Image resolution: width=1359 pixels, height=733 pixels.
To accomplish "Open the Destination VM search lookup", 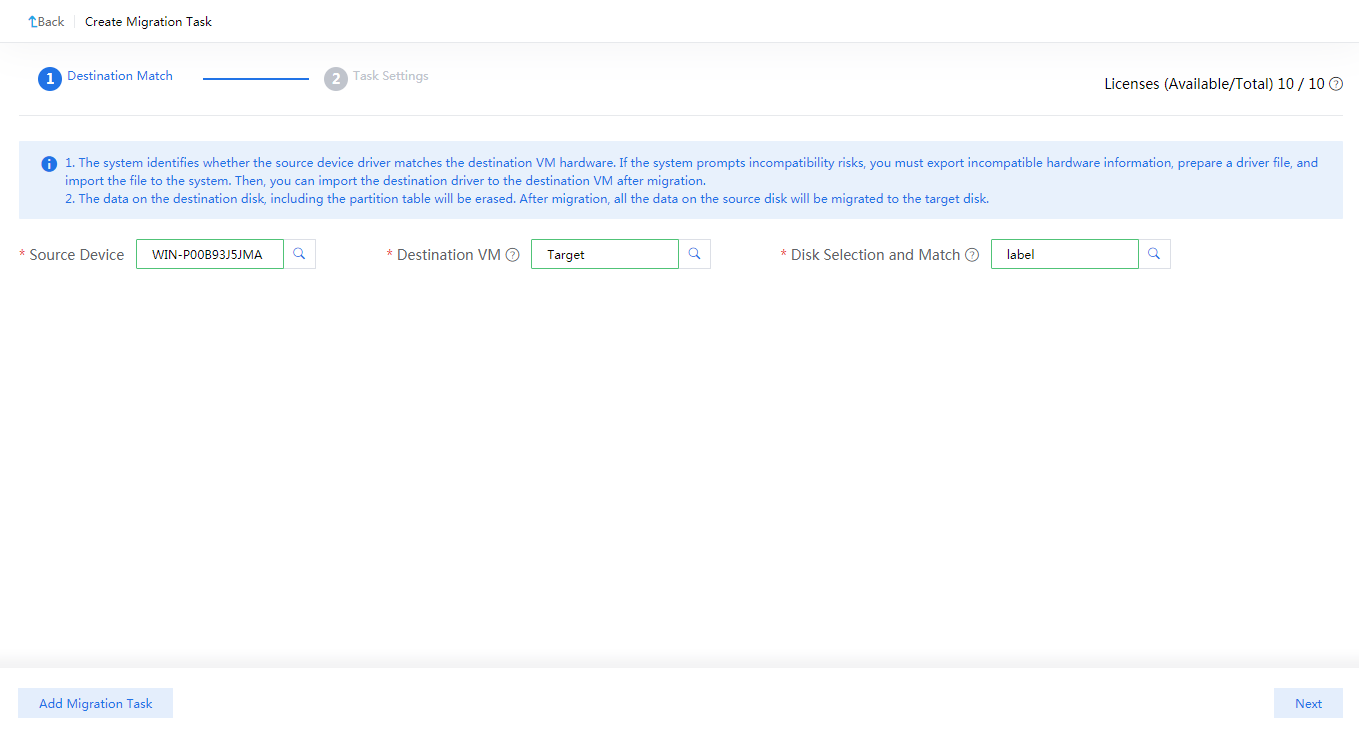I will [x=694, y=254].
